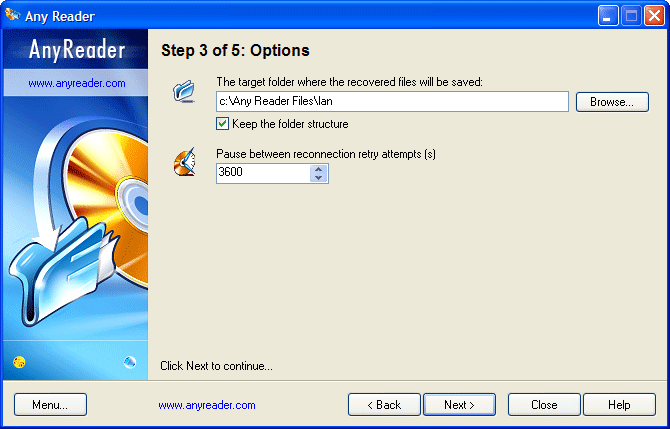The height and width of the screenshot is (429, 670).
Task: Go to the next step with Next
Action: [x=459, y=405]
